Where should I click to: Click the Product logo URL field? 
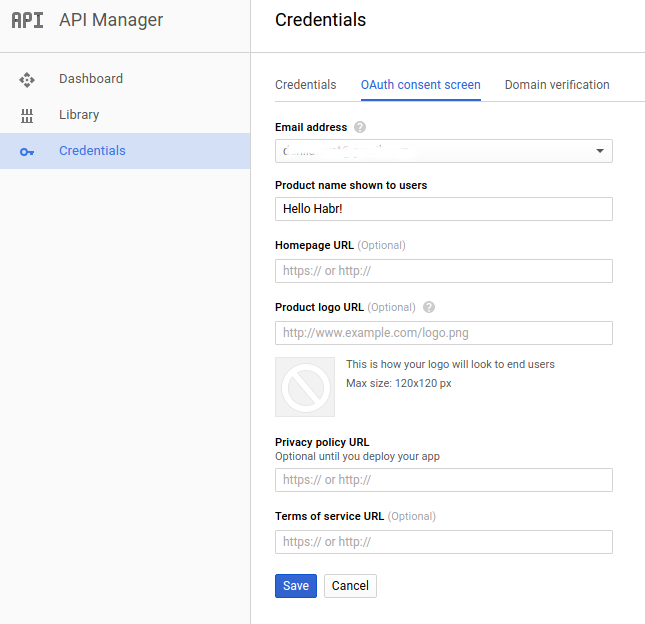coord(443,333)
